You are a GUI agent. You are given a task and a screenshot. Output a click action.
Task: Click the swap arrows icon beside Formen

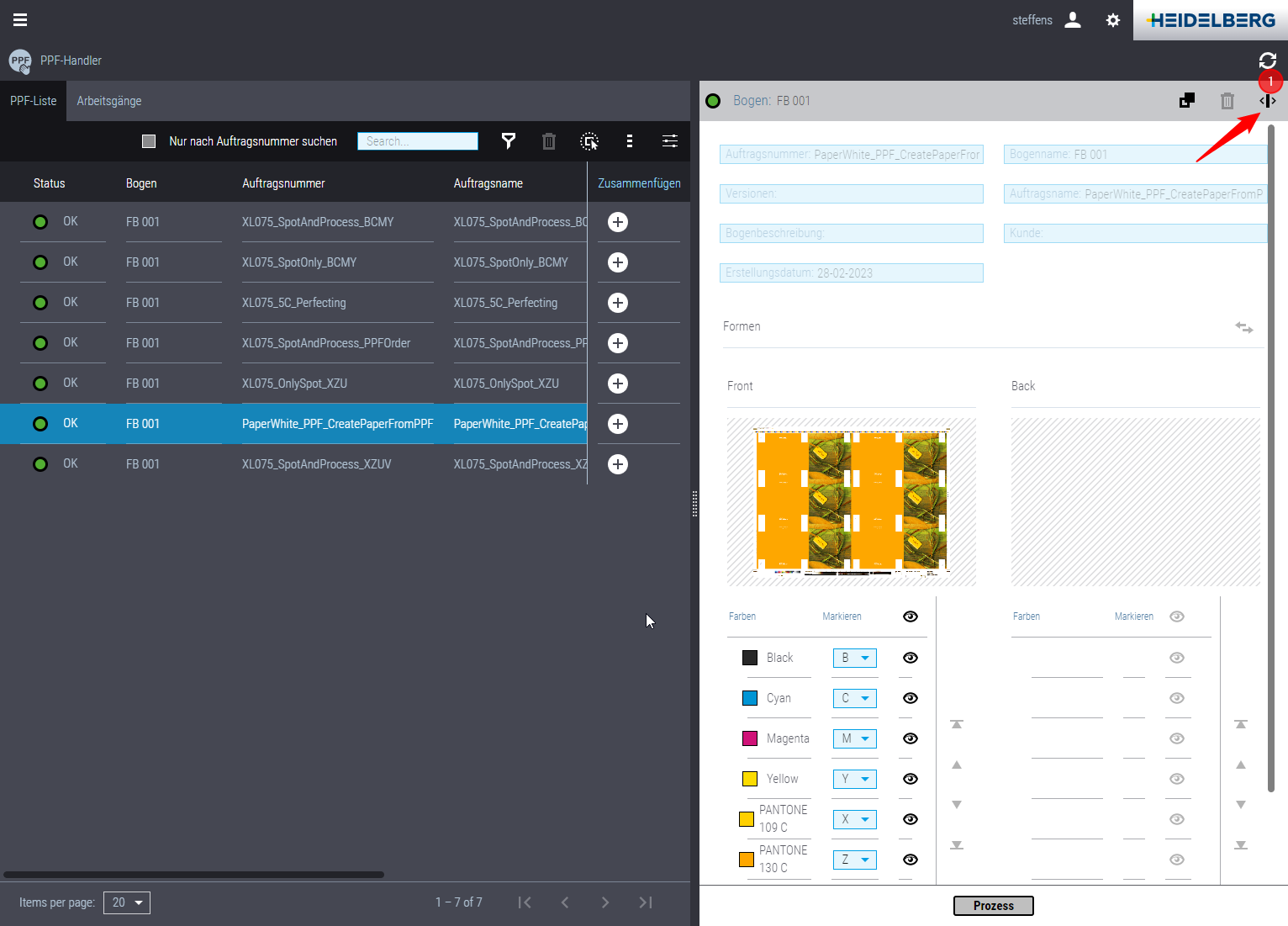pyautogui.click(x=1243, y=327)
